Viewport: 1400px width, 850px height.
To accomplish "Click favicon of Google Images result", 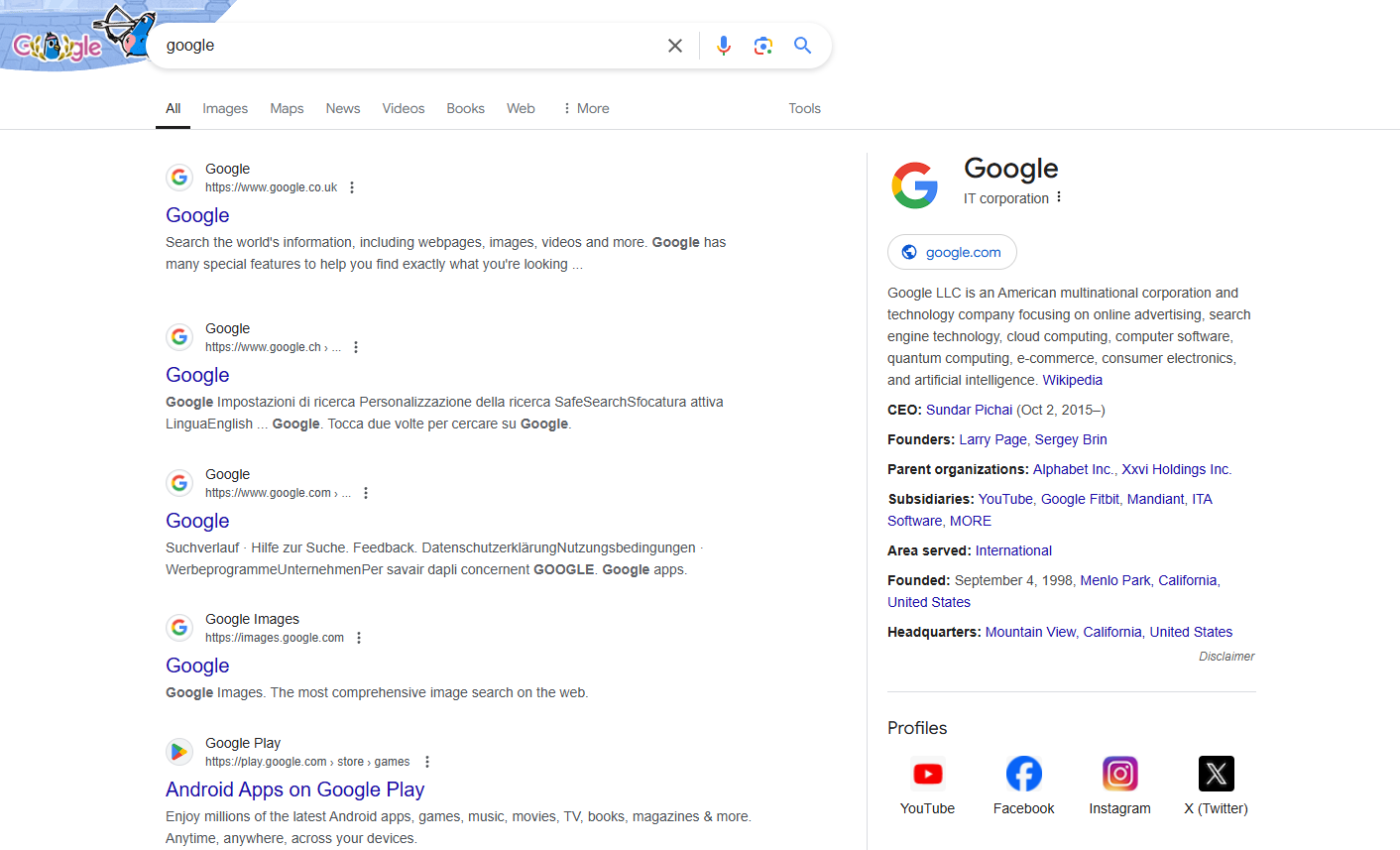I will 179,628.
